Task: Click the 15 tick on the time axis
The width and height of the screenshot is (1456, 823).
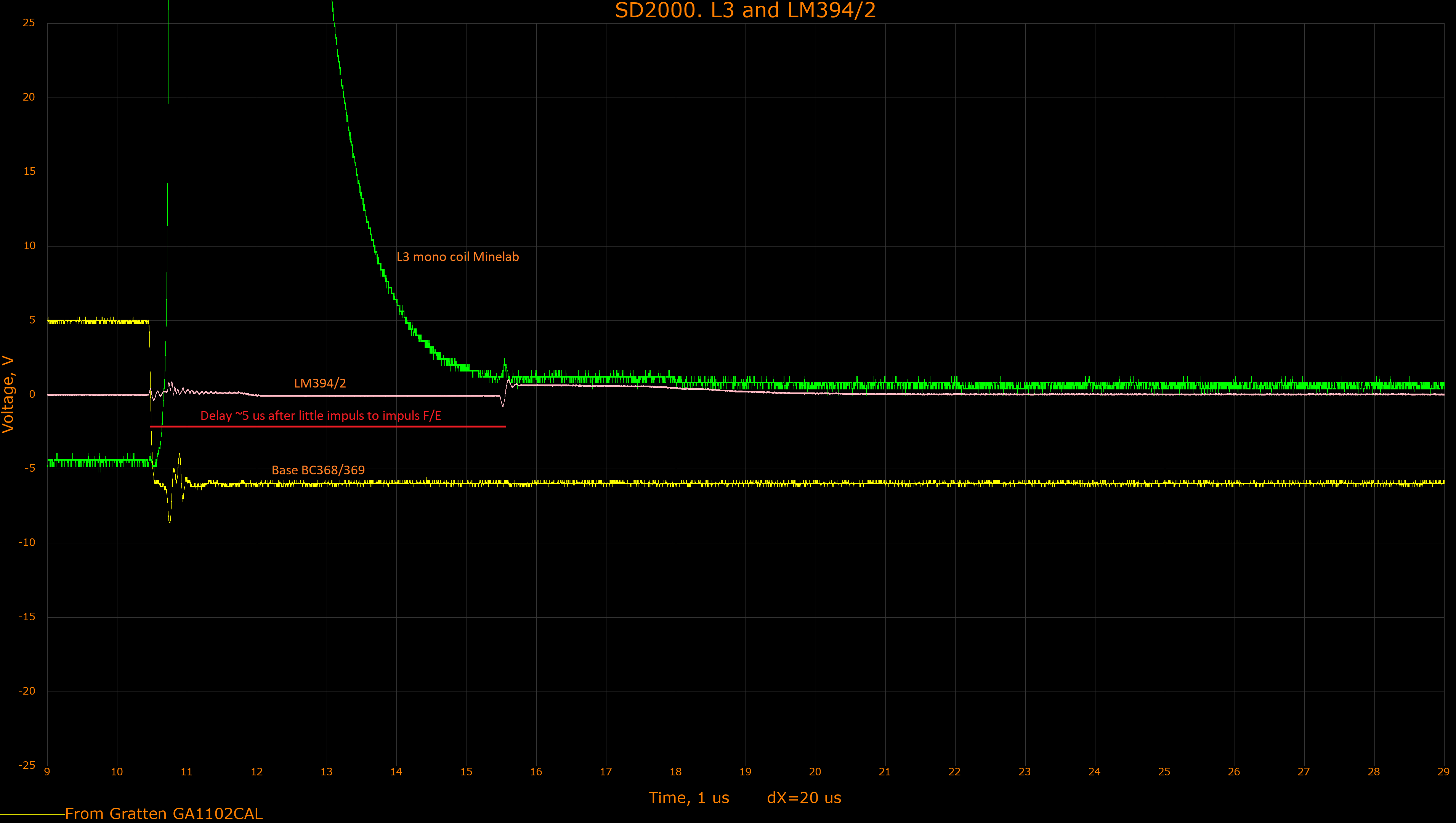Action: 466,772
